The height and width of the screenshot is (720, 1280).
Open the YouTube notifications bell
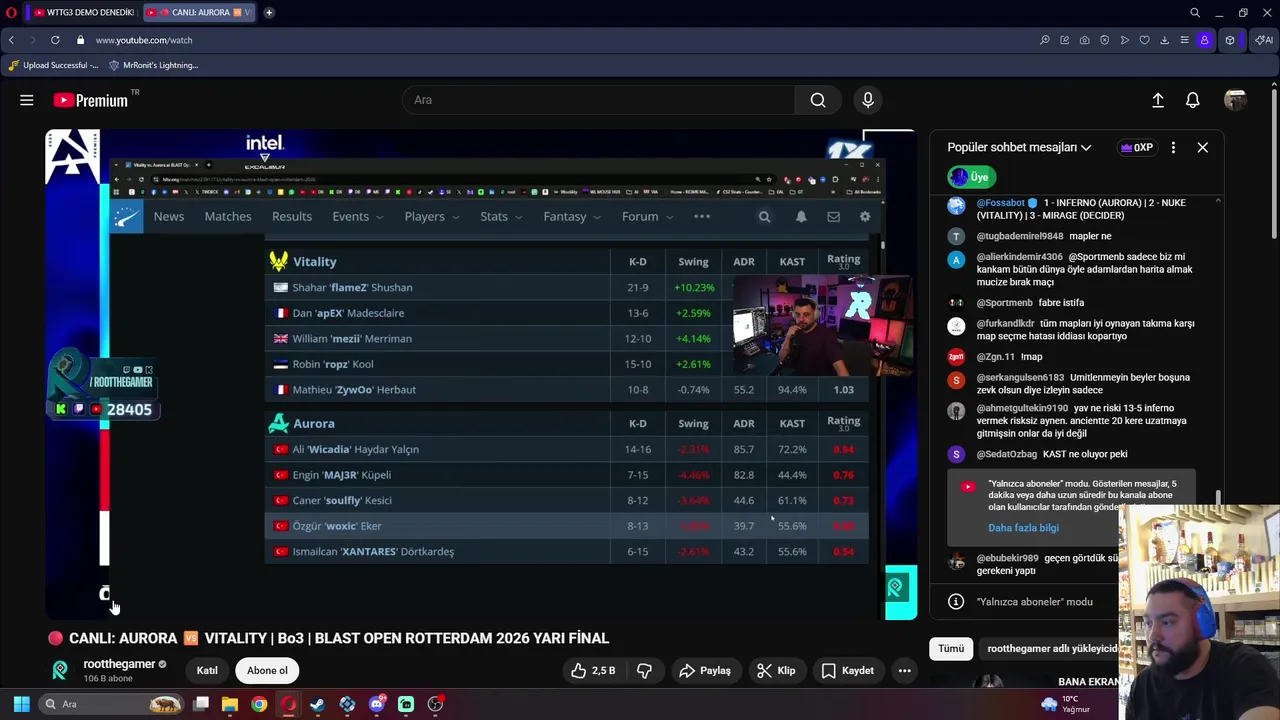coord(1193,100)
